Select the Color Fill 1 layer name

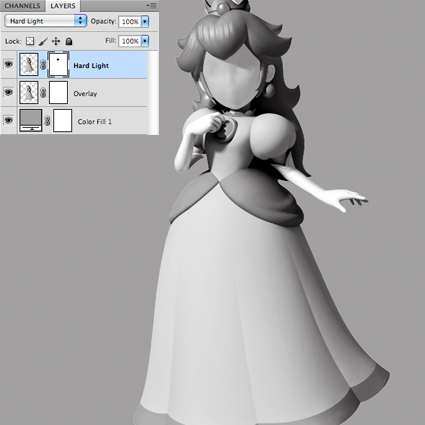click(x=95, y=122)
